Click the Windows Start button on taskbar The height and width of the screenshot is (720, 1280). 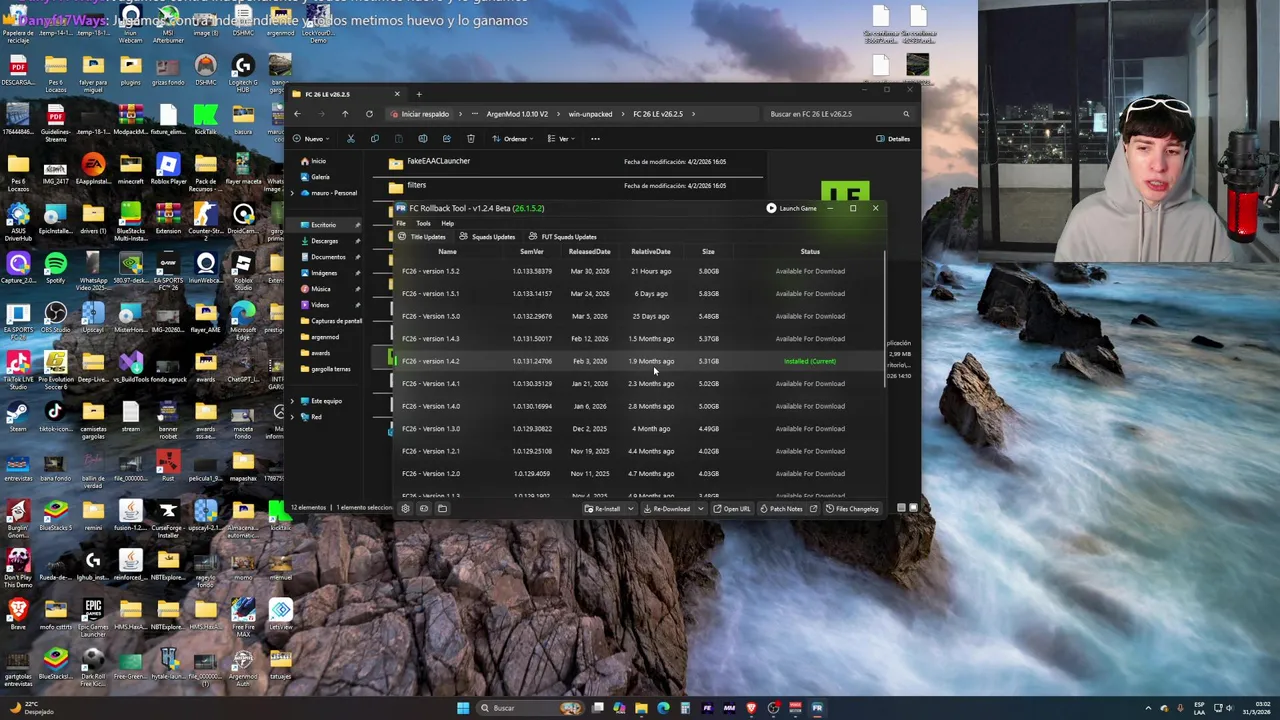pyautogui.click(x=463, y=708)
